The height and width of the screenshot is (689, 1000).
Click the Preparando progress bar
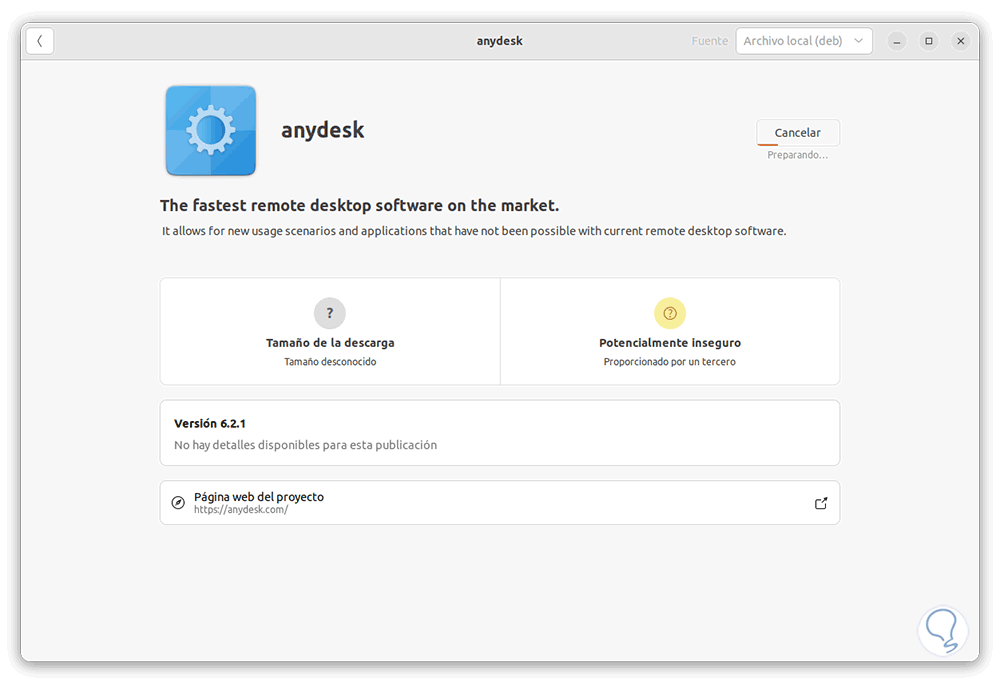pyautogui.click(x=797, y=145)
